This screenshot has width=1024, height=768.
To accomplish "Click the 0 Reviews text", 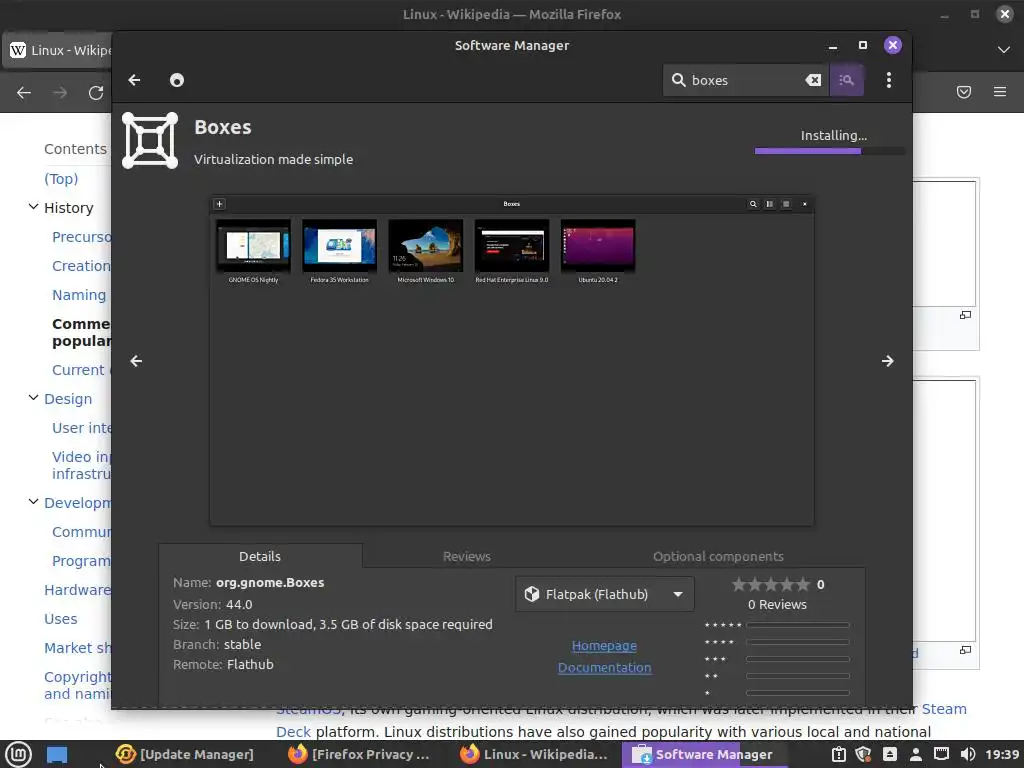I will [777, 604].
